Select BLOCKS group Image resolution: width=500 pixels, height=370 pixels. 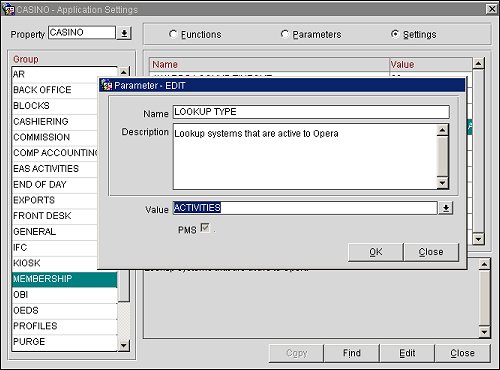pos(55,106)
